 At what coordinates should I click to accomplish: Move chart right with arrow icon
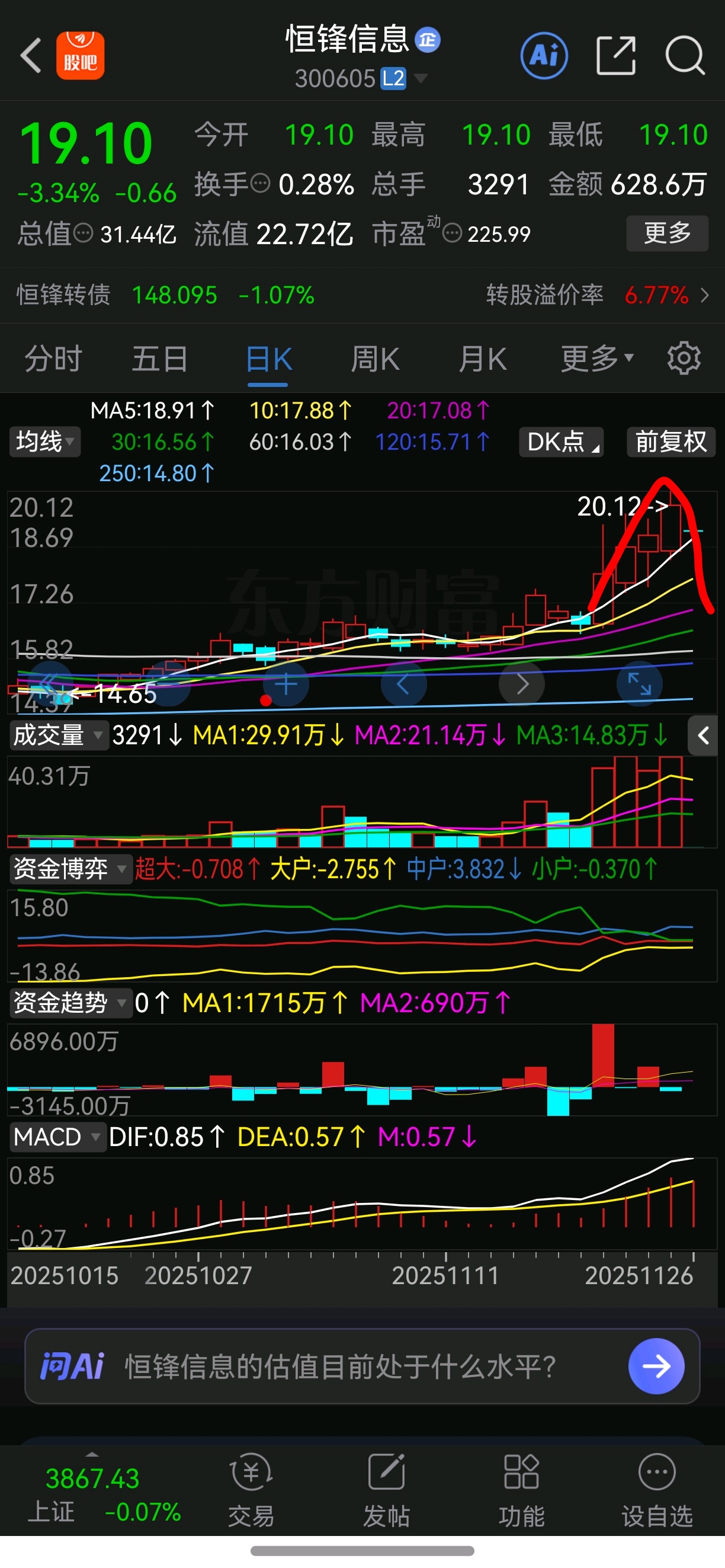522,684
